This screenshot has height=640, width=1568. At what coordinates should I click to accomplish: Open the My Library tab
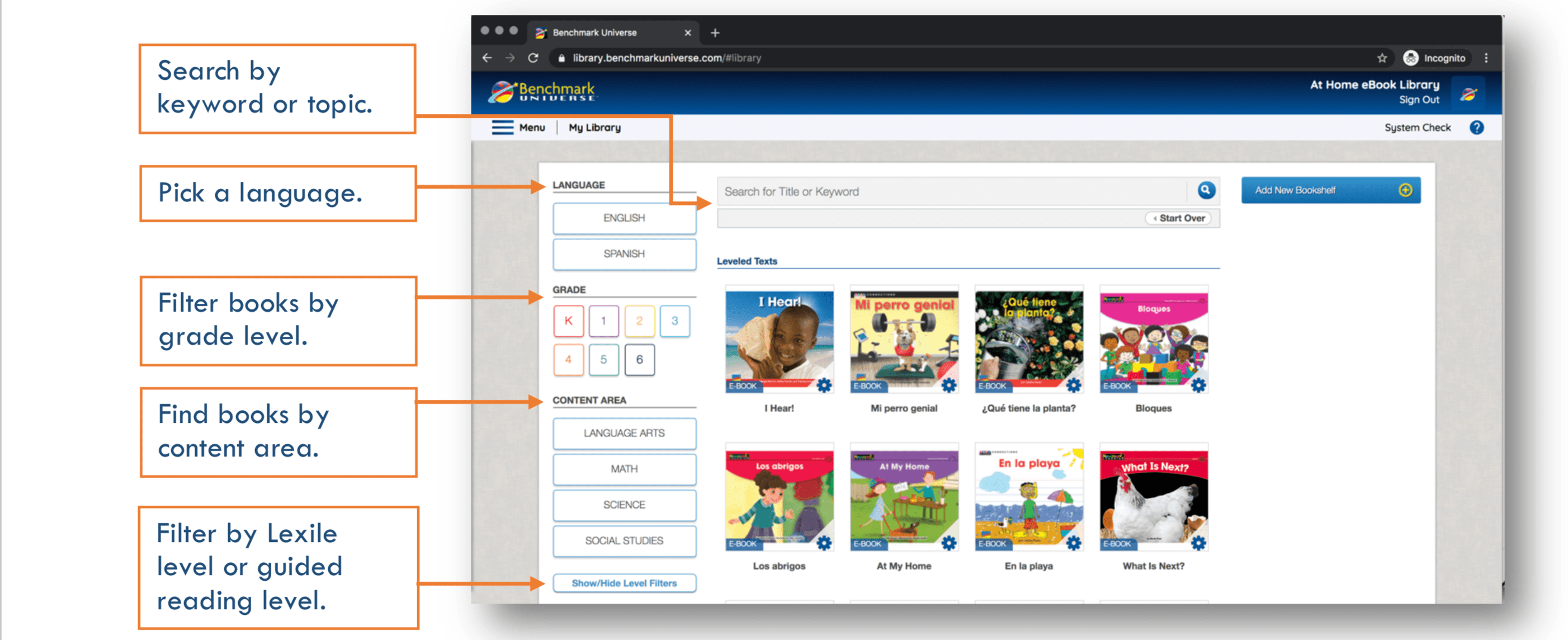(594, 127)
